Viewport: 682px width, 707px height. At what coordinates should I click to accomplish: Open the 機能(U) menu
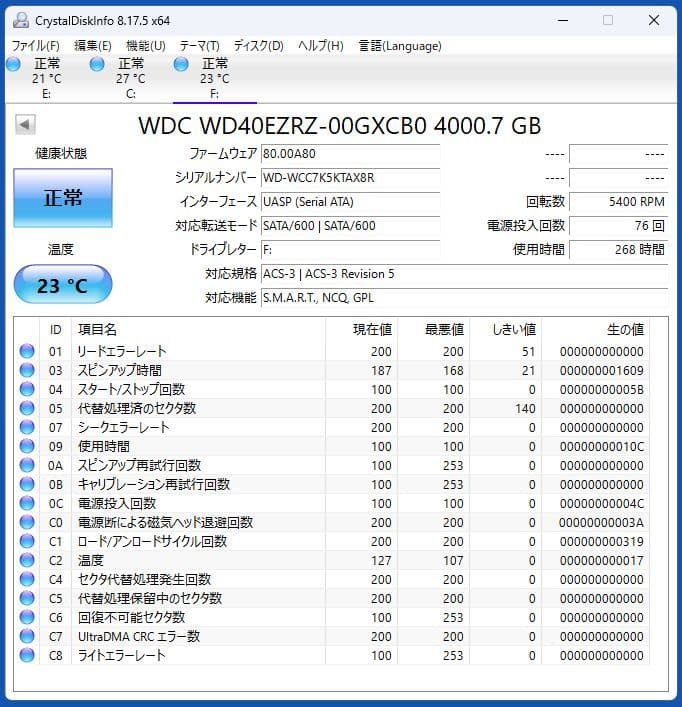146,46
